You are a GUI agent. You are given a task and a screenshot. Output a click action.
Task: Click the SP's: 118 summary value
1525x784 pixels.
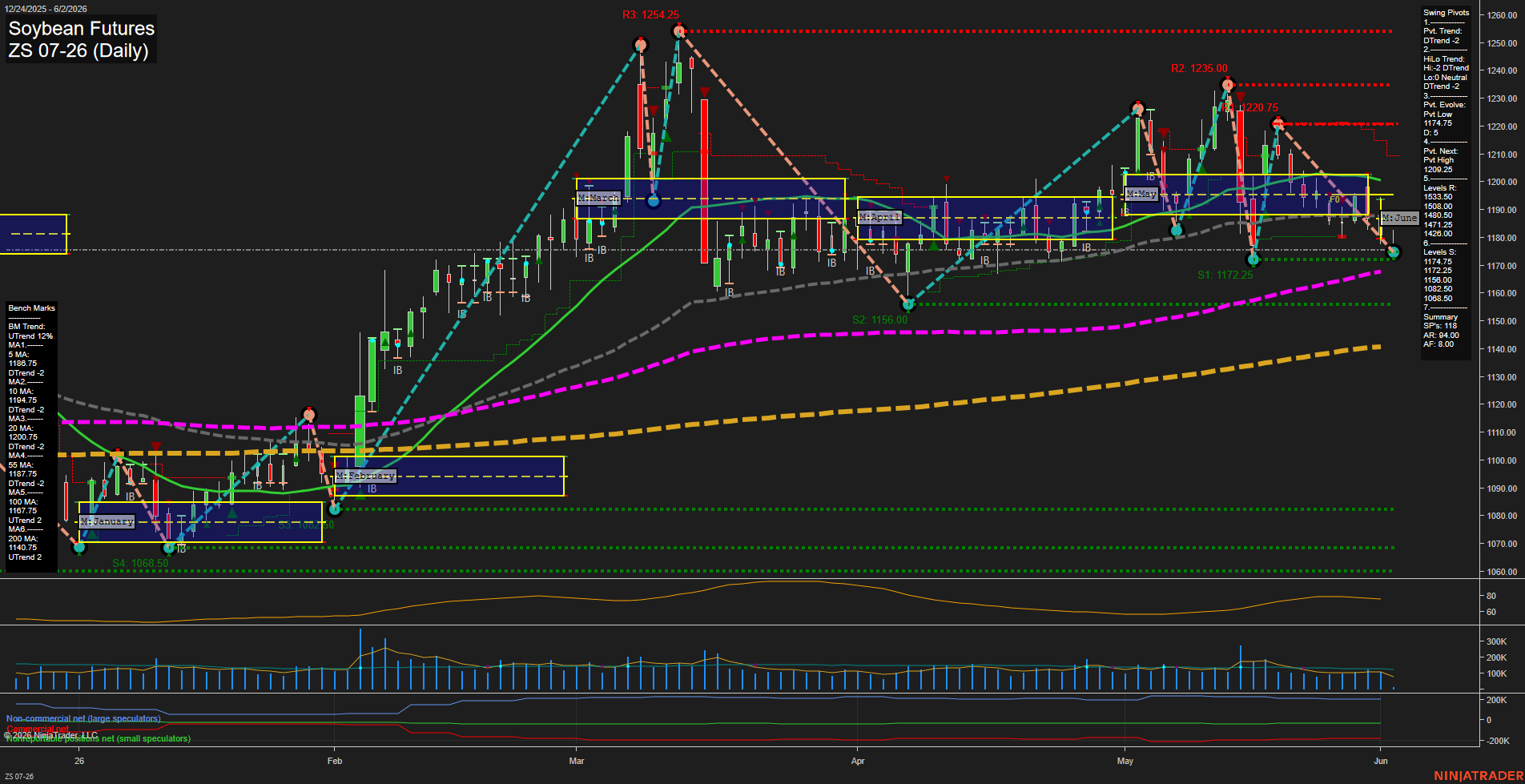(x=1440, y=326)
